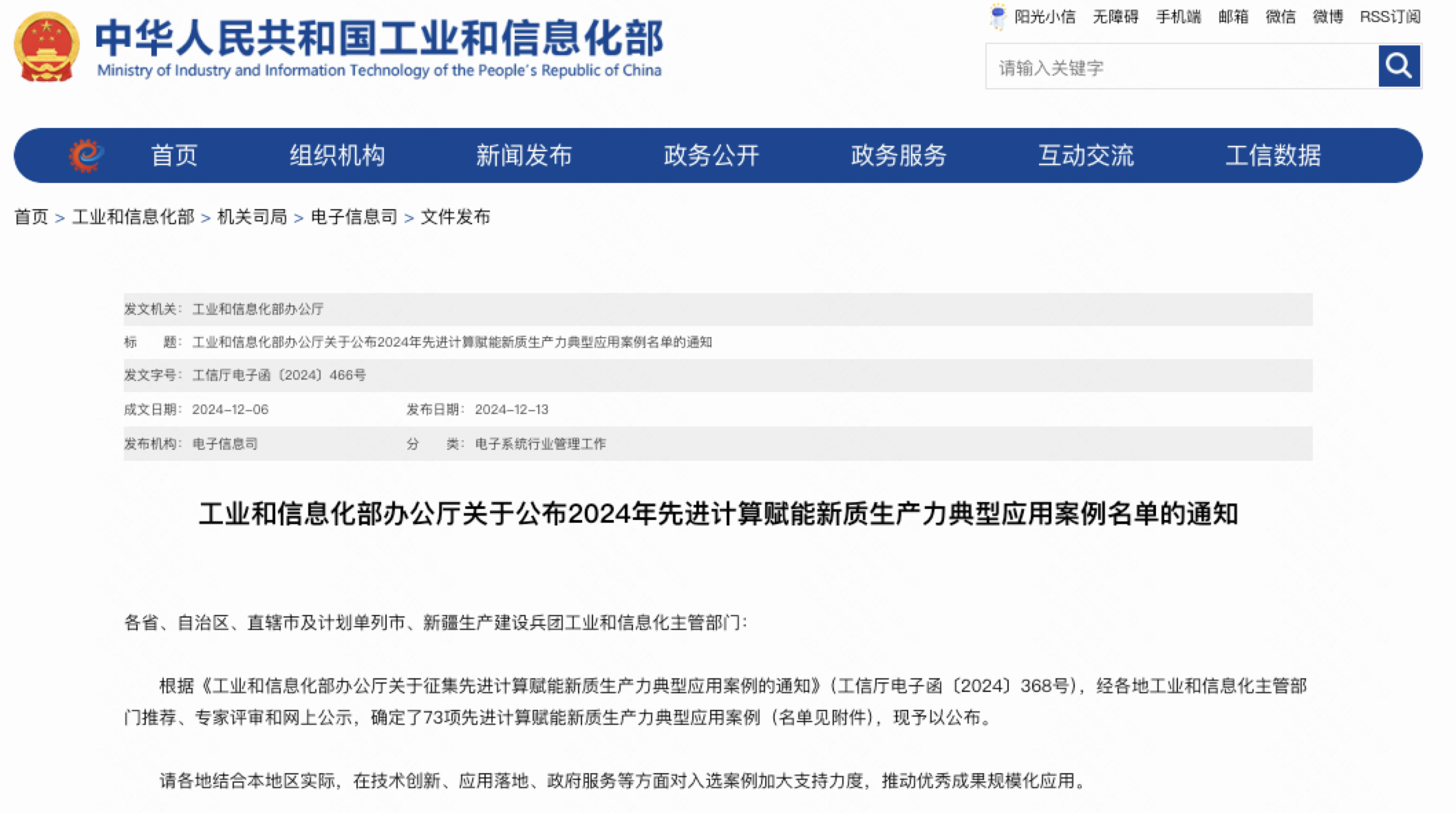1456x813 pixels.
Task: Click the gear swirl icon in navigation bar
Action: point(86,155)
